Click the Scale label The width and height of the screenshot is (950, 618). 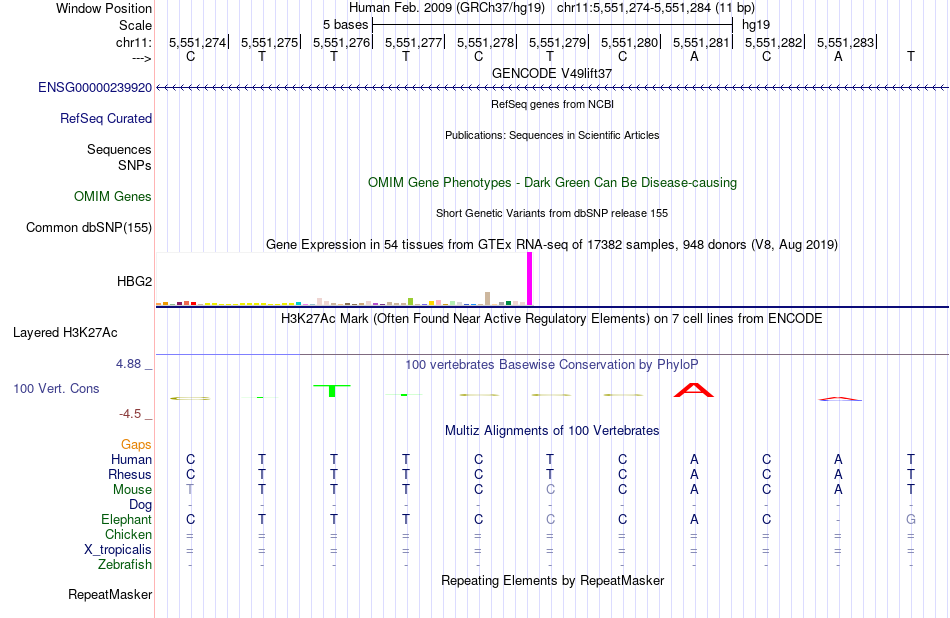[x=136, y=25]
